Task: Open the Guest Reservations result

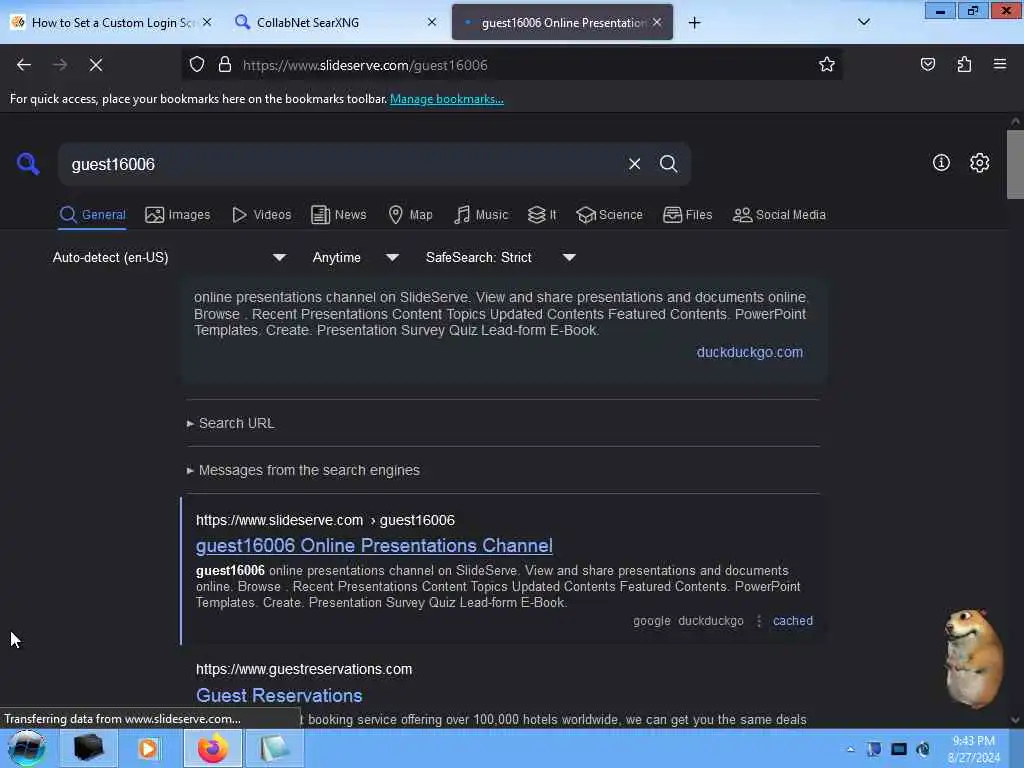Action: click(279, 696)
